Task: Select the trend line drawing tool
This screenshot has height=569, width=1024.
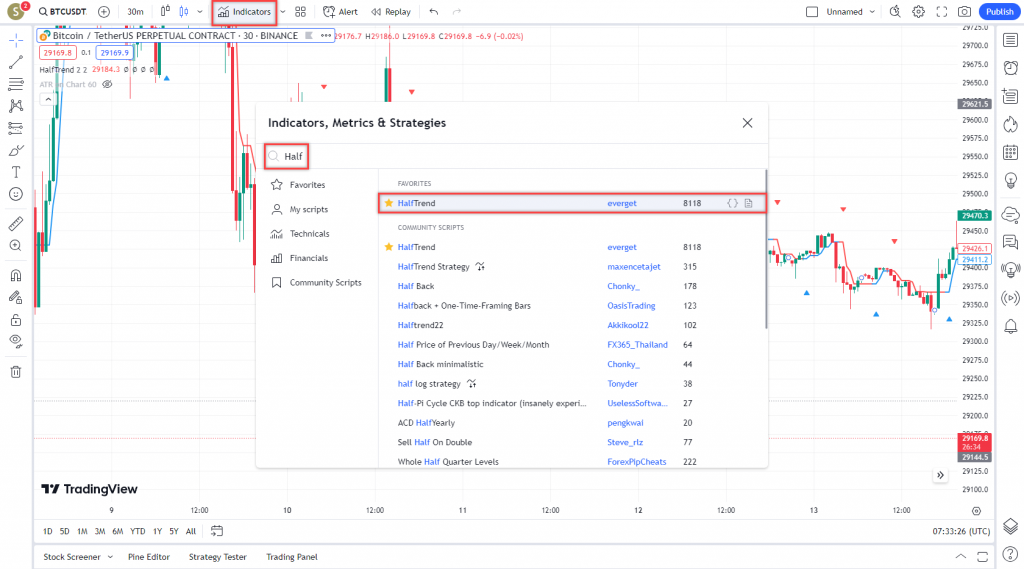Action: click(16, 63)
